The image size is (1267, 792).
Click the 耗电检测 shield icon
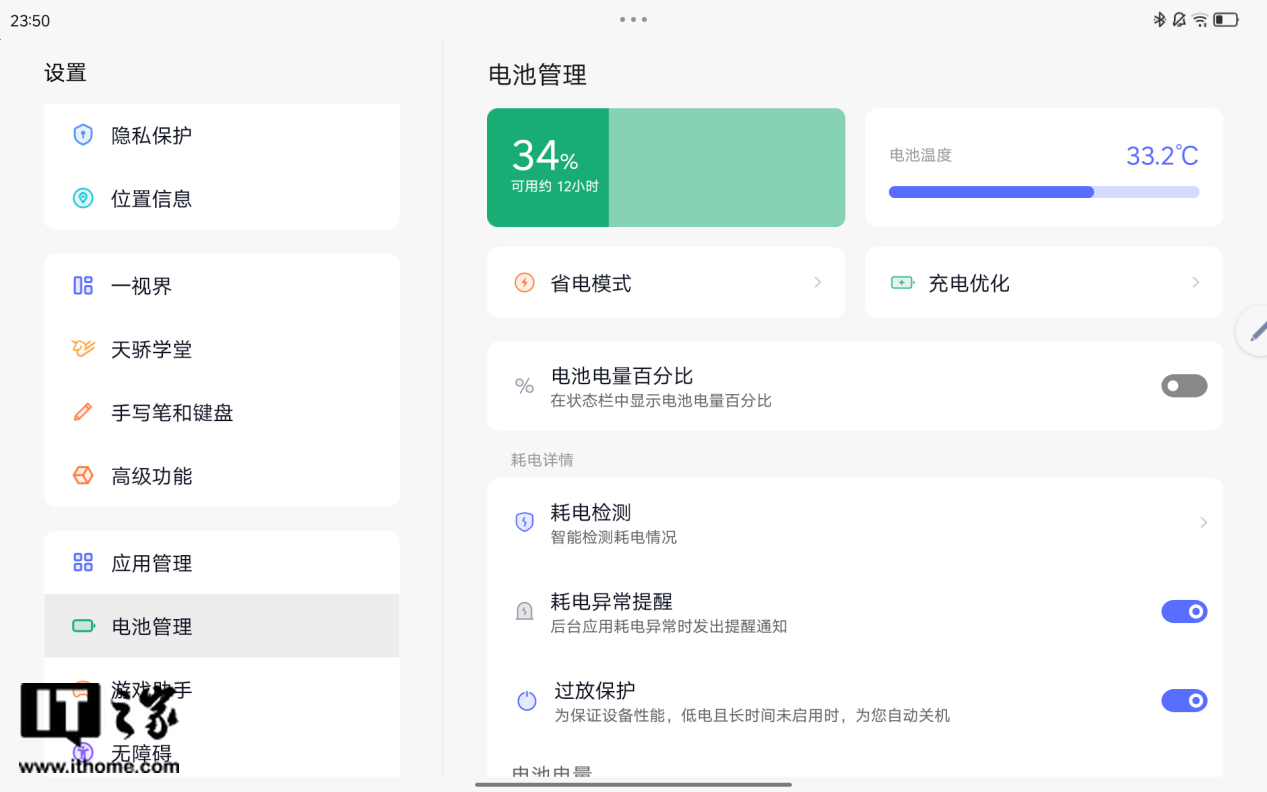(524, 522)
